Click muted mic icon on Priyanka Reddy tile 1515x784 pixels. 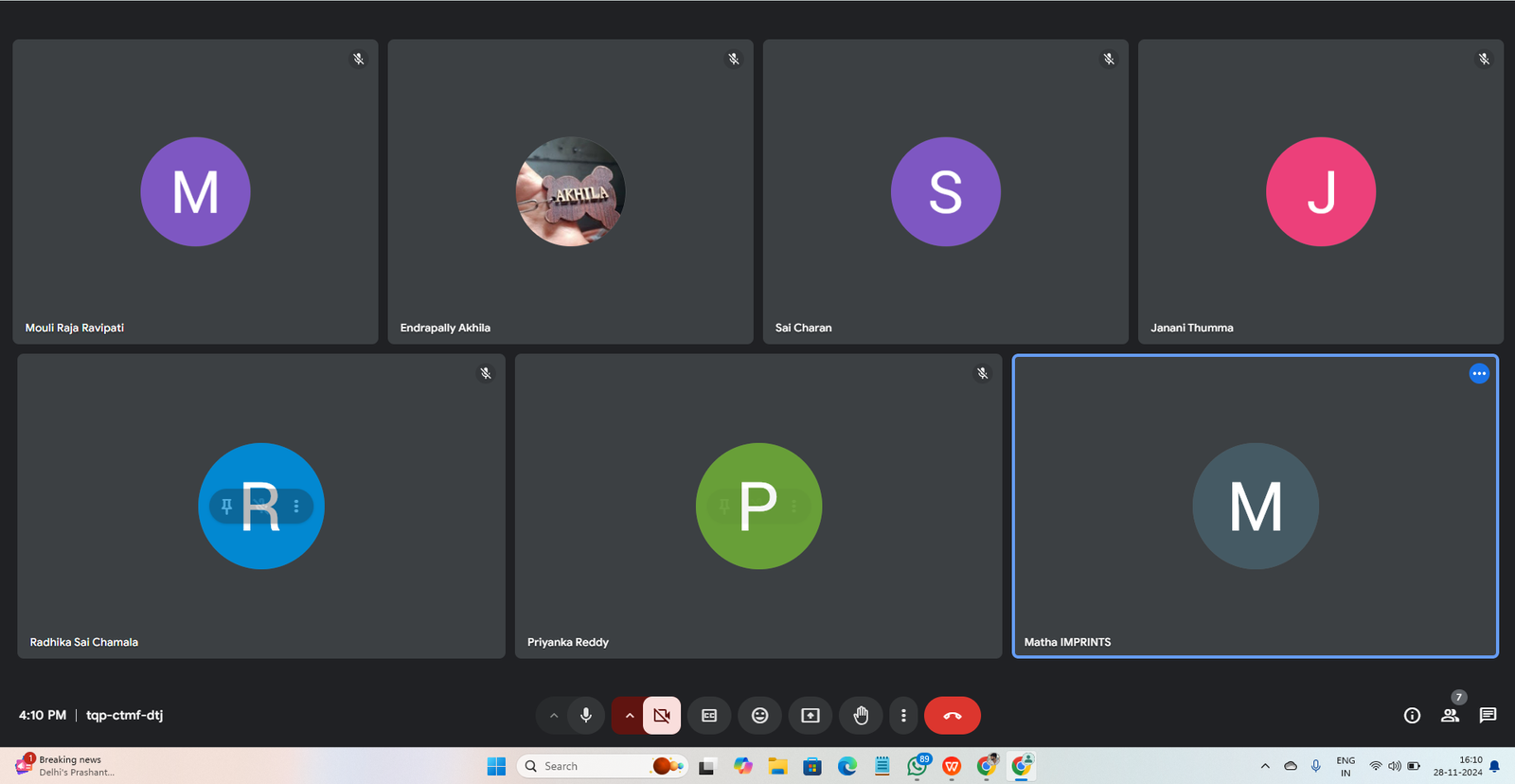coord(983,373)
